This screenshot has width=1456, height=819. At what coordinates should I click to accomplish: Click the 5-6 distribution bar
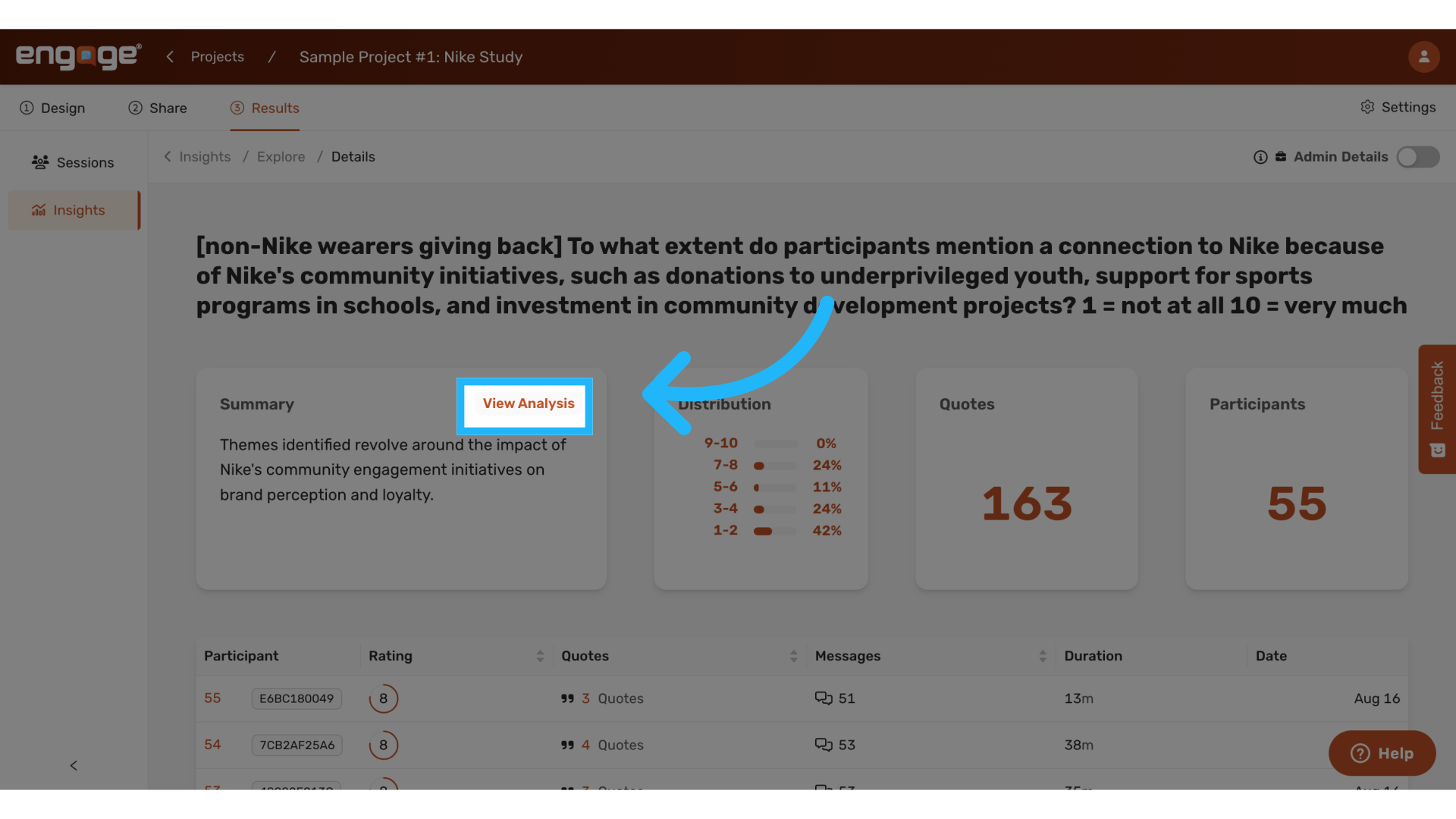[775, 488]
